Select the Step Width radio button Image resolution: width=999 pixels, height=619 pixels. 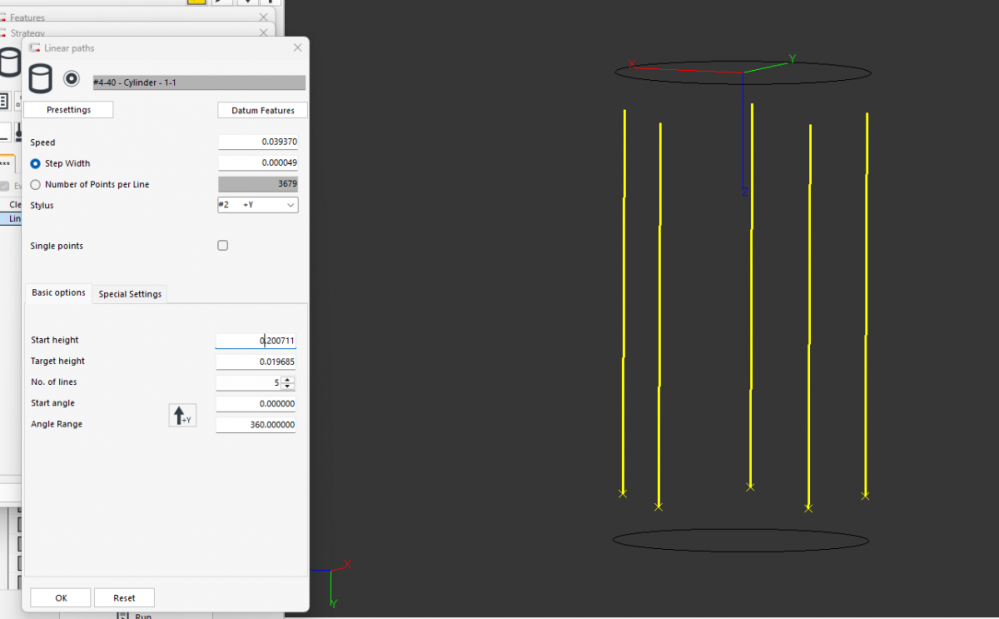36,164
